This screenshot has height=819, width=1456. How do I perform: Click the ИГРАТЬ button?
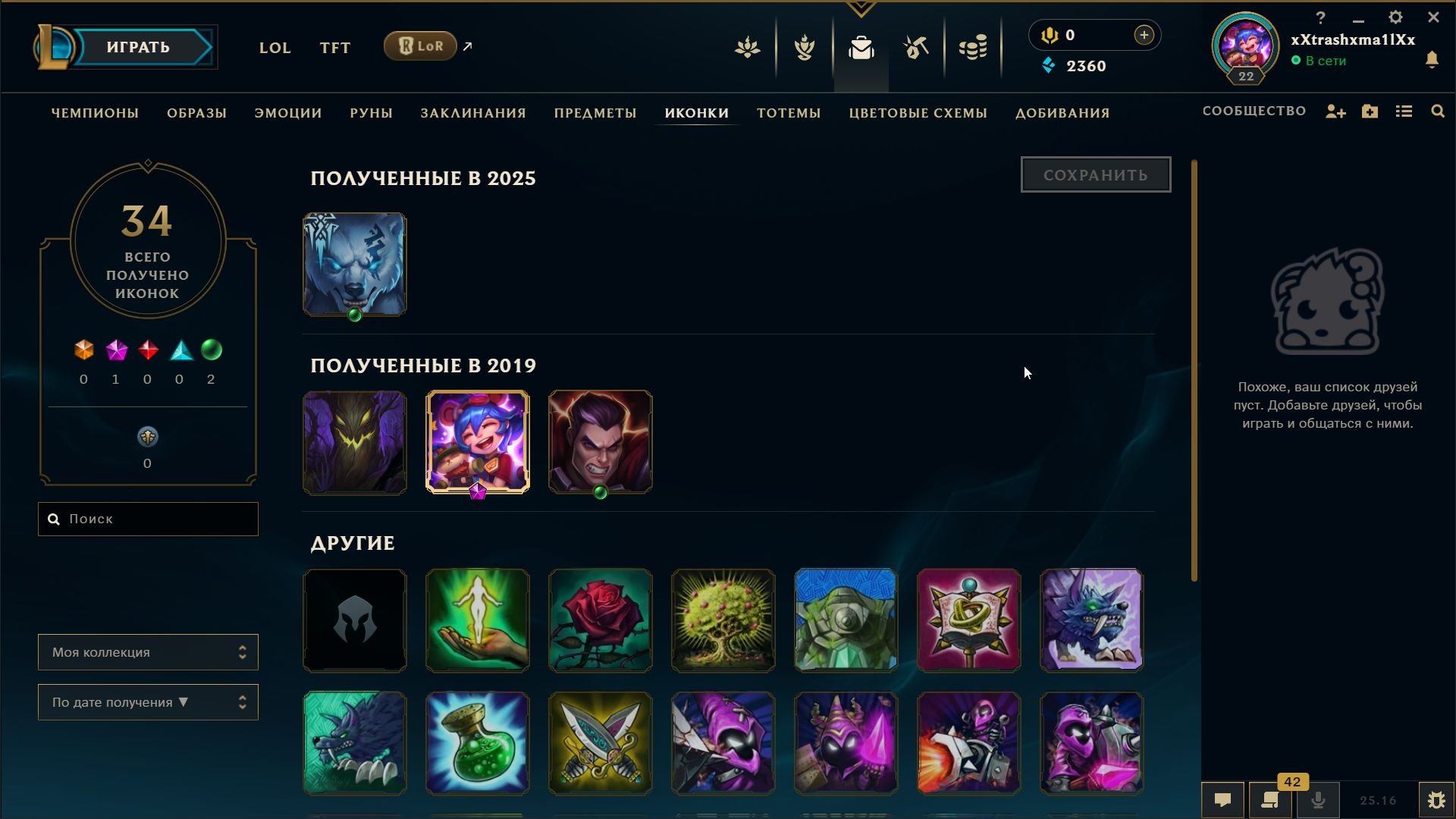pyautogui.click(x=138, y=47)
